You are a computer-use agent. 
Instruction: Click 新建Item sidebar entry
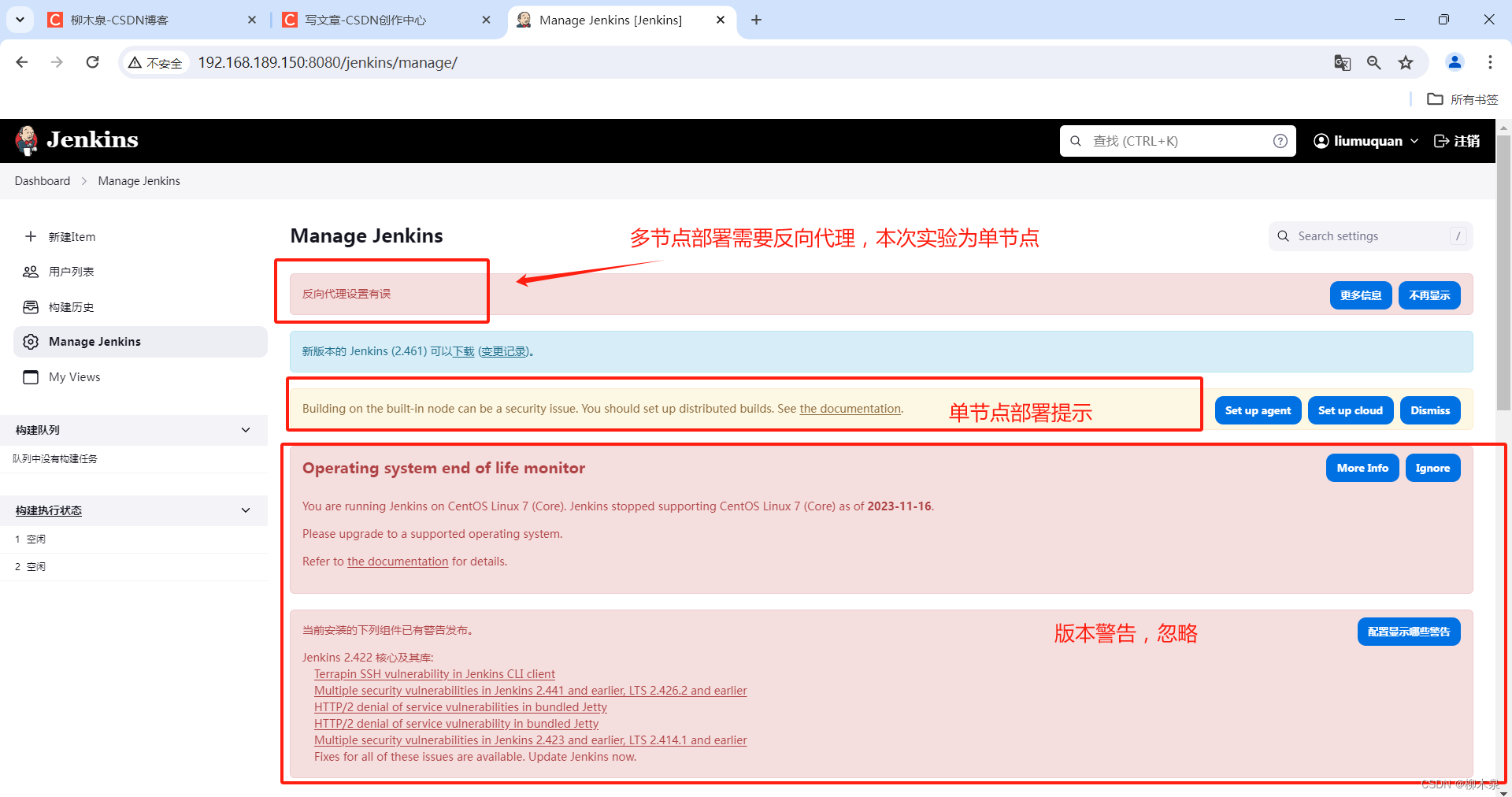point(140,236)
